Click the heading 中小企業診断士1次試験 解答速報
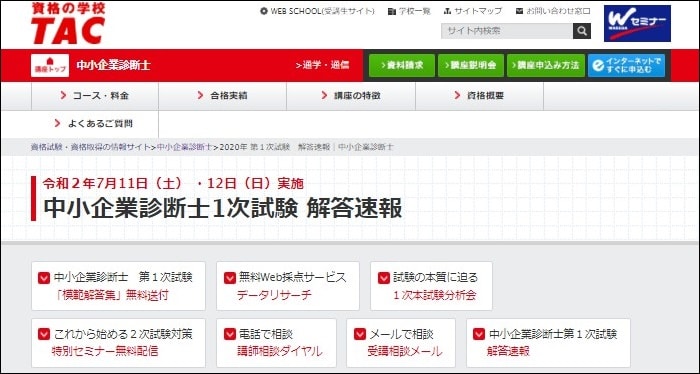The height and width of the screenshot is (374, 700). pyautogui.click(x=223, y=208)
